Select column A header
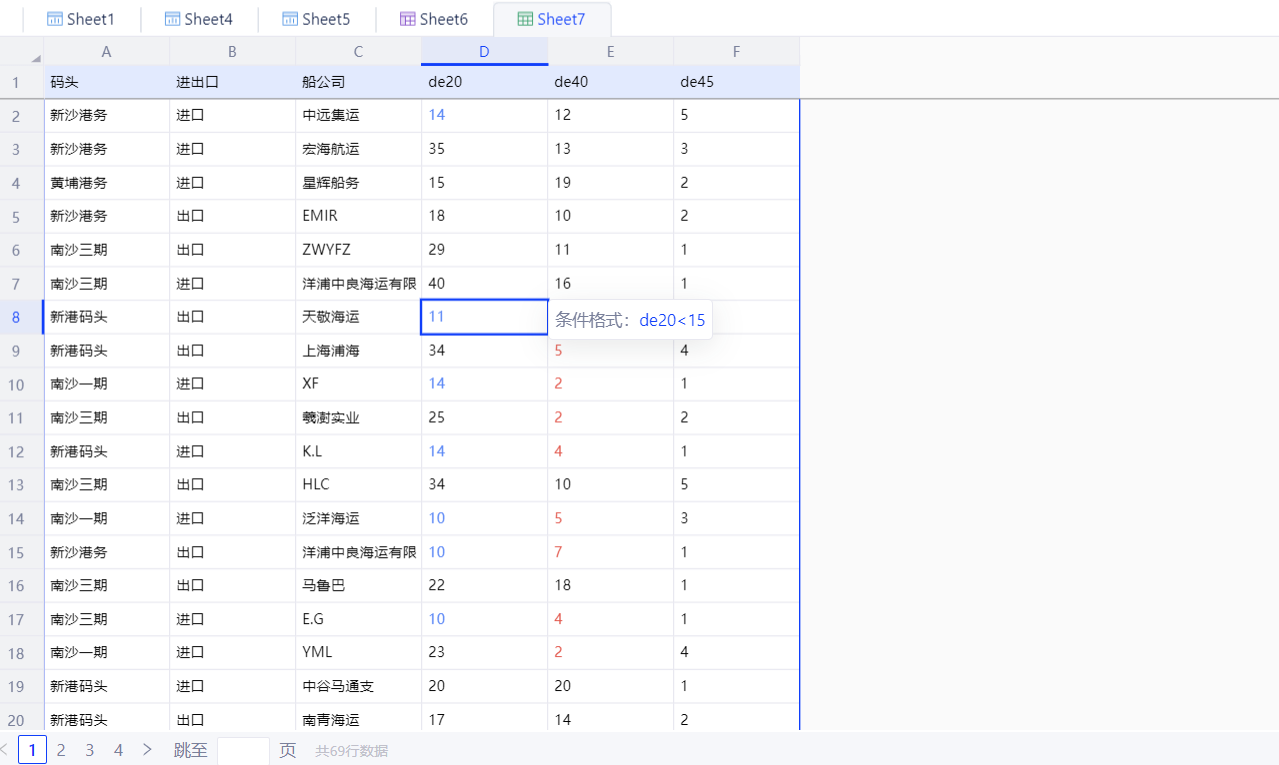1279x765 pixels. 106,51
